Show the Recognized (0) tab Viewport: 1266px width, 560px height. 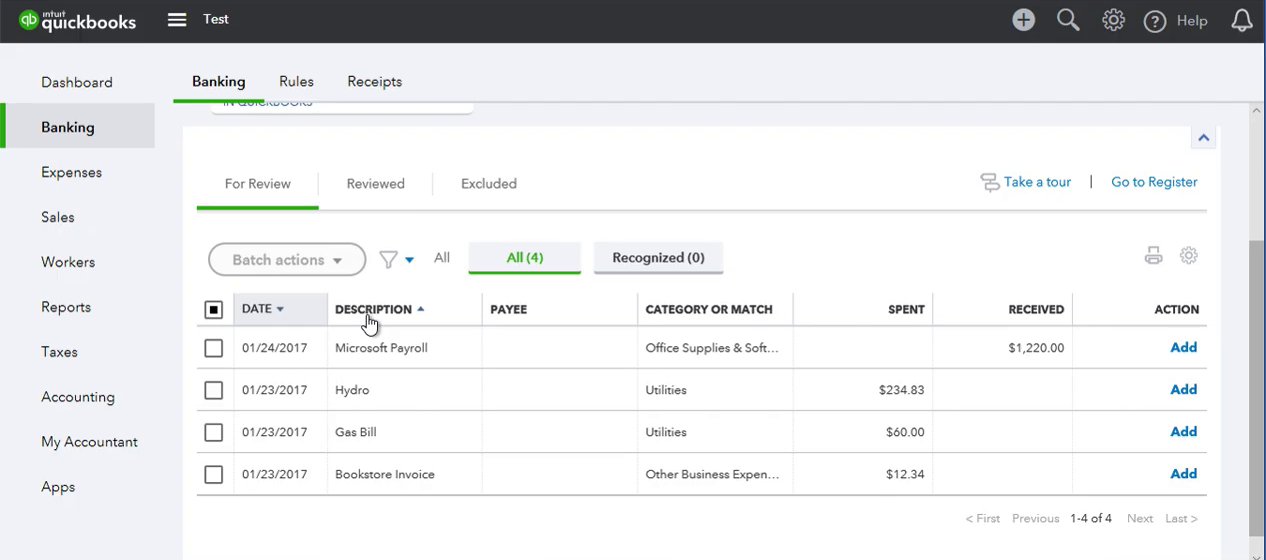(x=658, y=258)
